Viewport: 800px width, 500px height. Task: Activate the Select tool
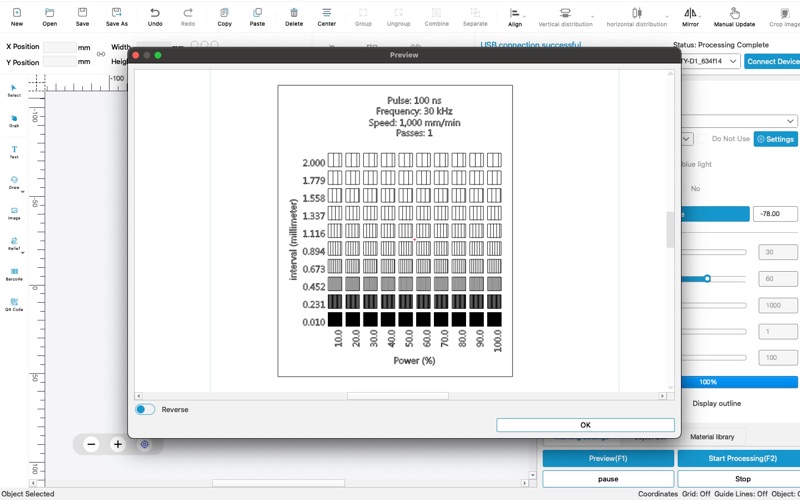14,91
